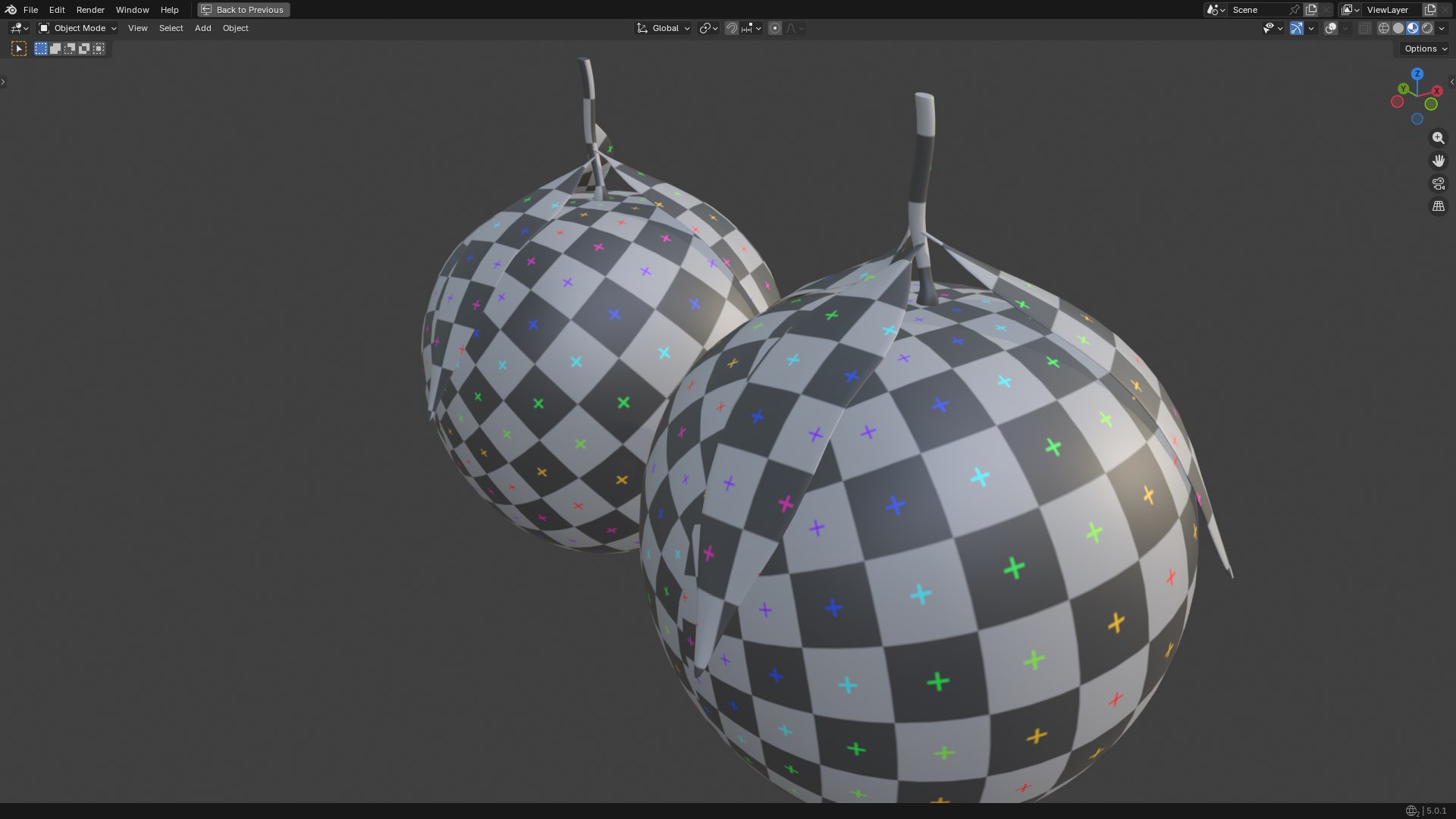Toggle proportional editing
The height and width of the screenshot is (819, 1456).
click(x=774, y=28)
